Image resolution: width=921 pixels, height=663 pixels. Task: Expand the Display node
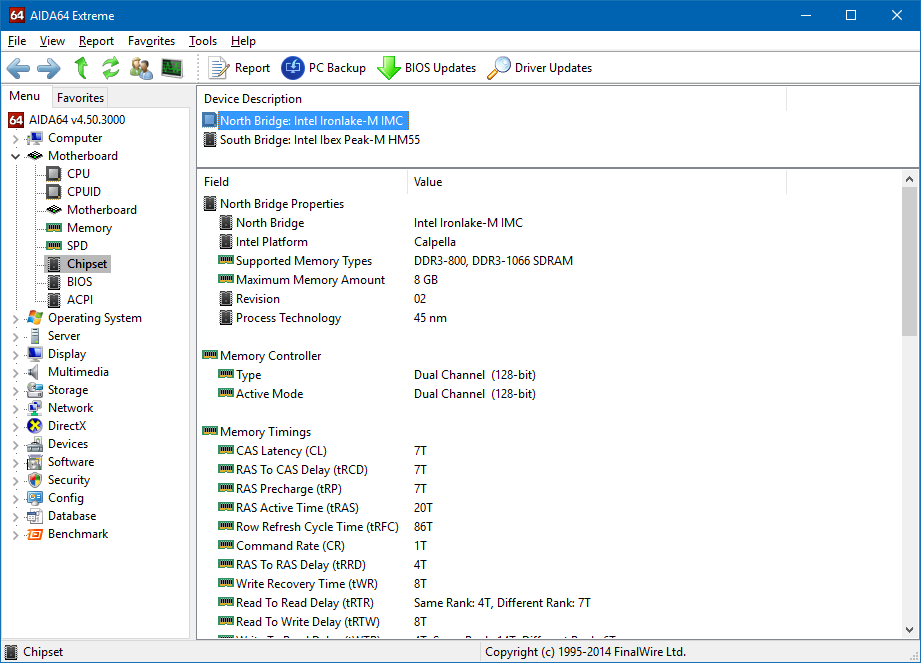tap(16, 355)
